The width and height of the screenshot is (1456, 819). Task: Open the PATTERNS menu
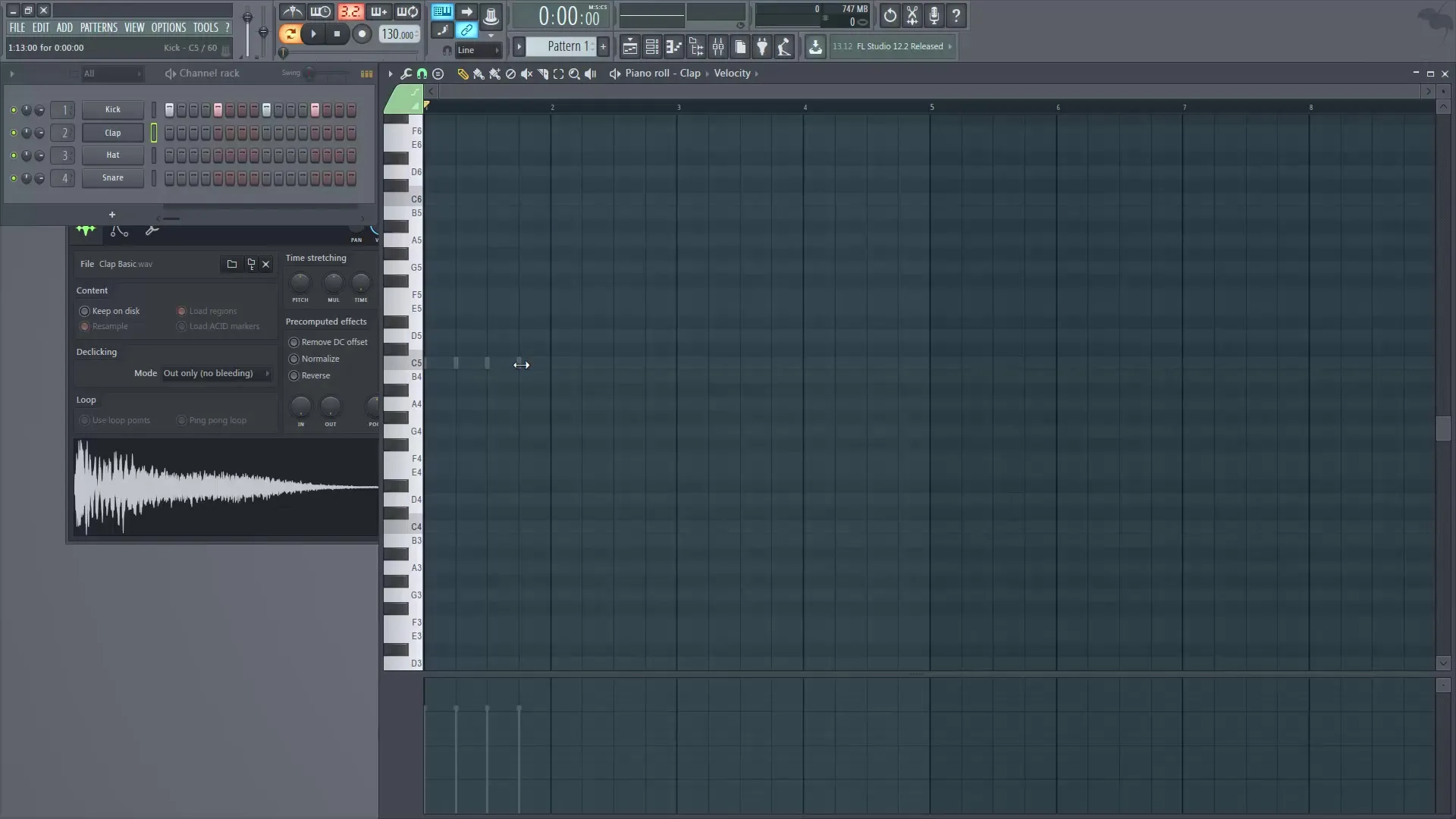[x=99, y=27]
